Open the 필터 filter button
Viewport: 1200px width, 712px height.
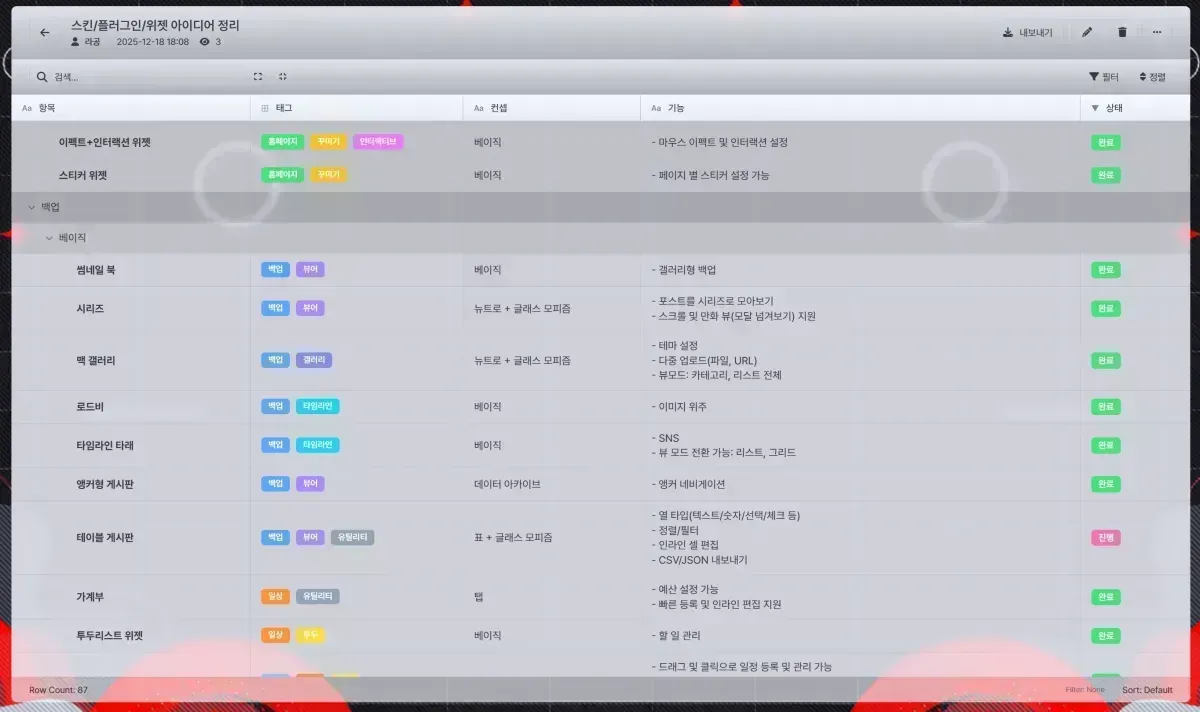[1104, 77]
